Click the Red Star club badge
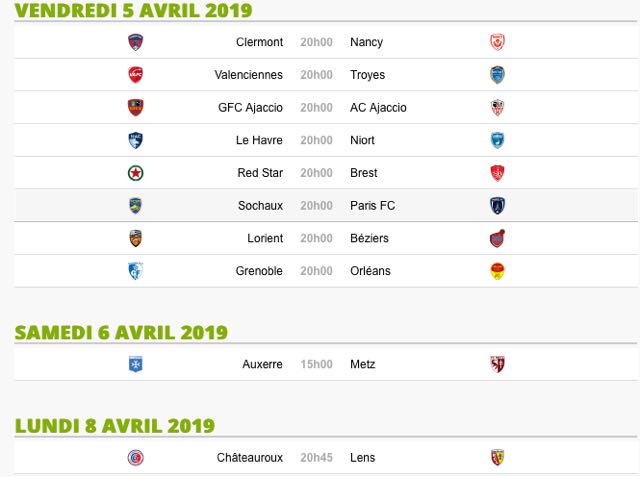 pyautogui.click(x=136, y=173)
